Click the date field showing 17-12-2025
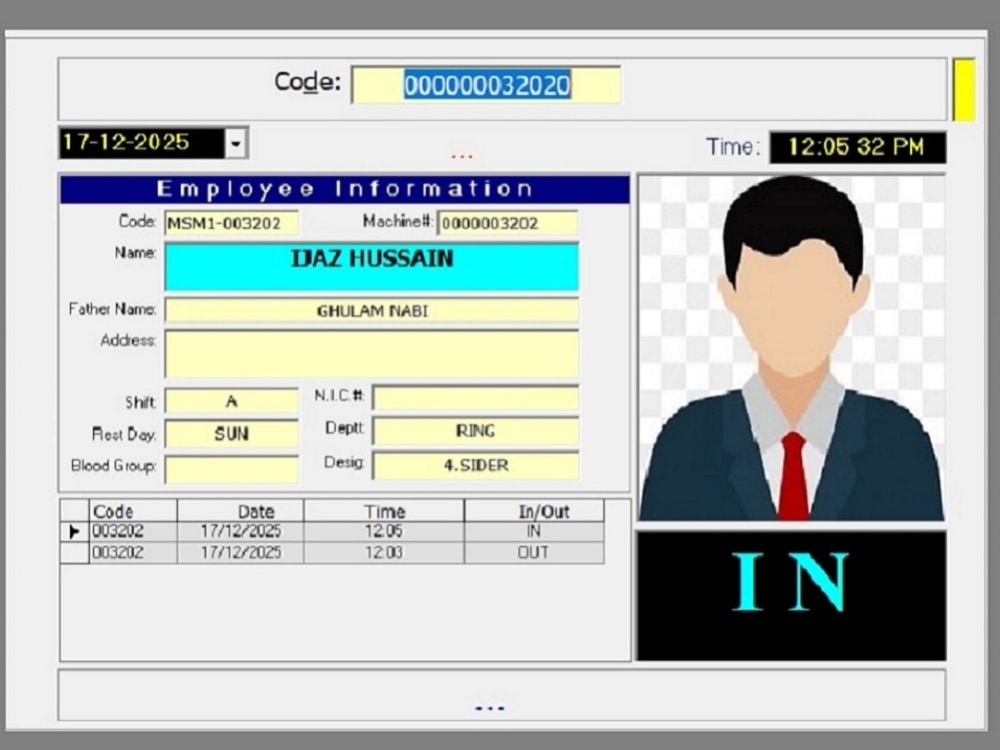The width and height of the screenshot is (1000, 750). (142, 143)
